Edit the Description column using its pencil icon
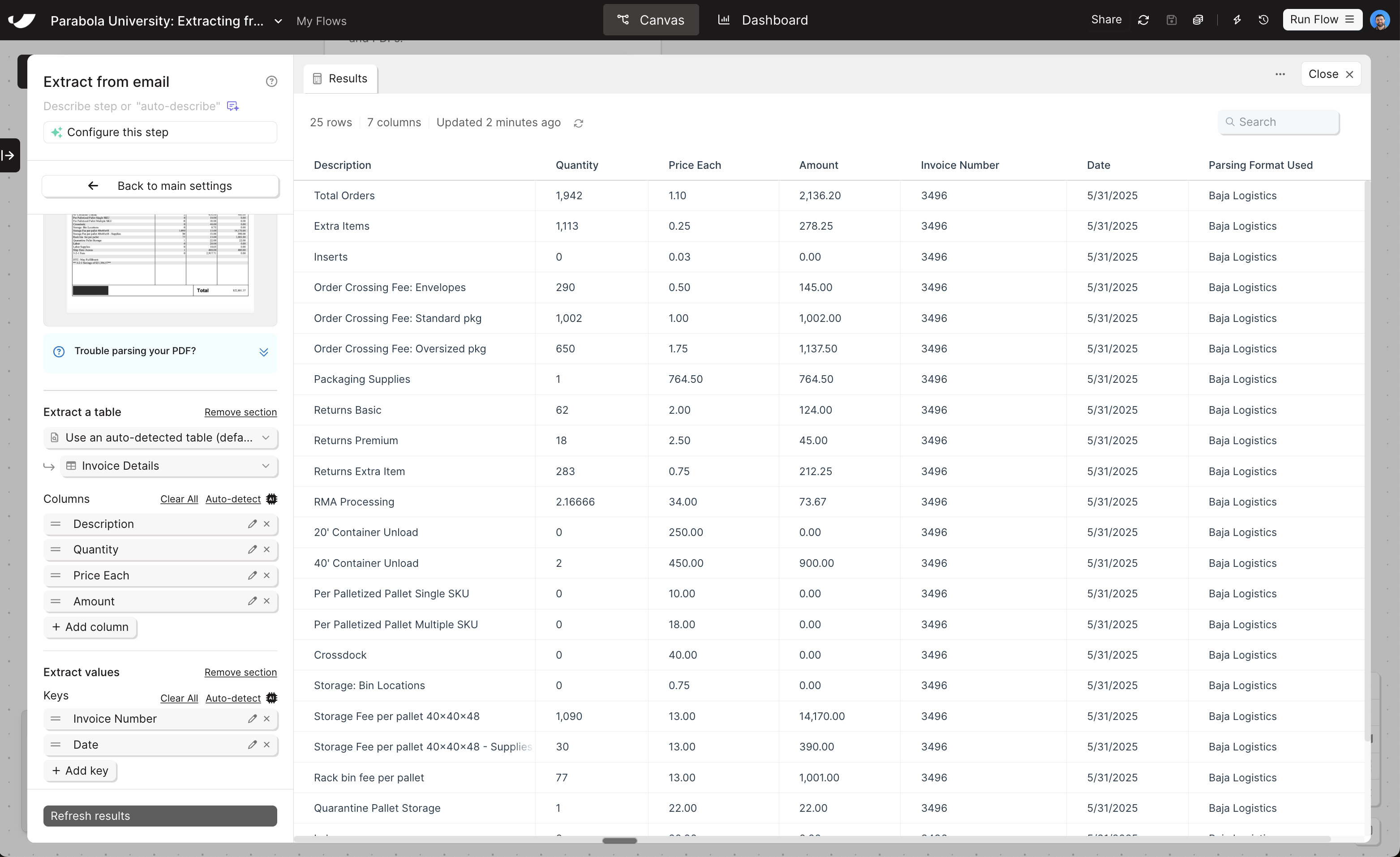The height and width of the screenshot is (857, 1400). (252, 523)
